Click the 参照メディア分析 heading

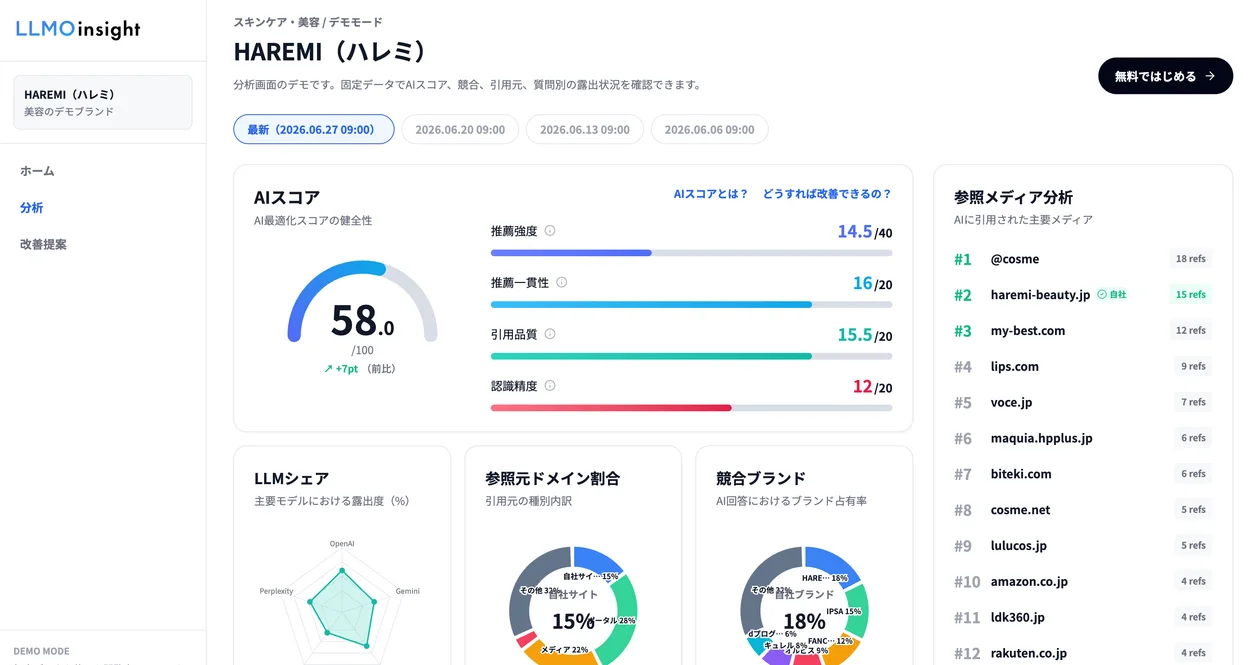click(x=1013, y=197)
